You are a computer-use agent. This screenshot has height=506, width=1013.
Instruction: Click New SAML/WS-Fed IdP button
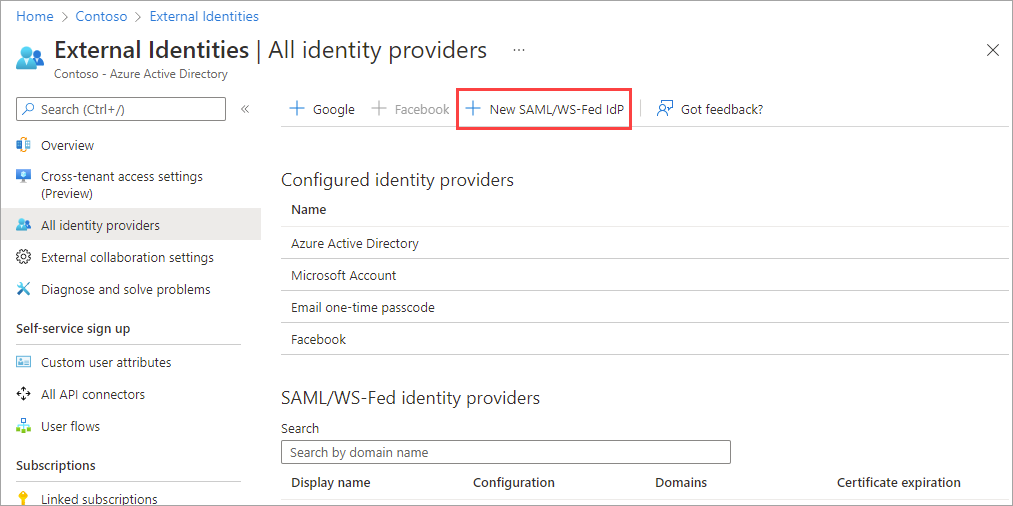click(545, 109)
